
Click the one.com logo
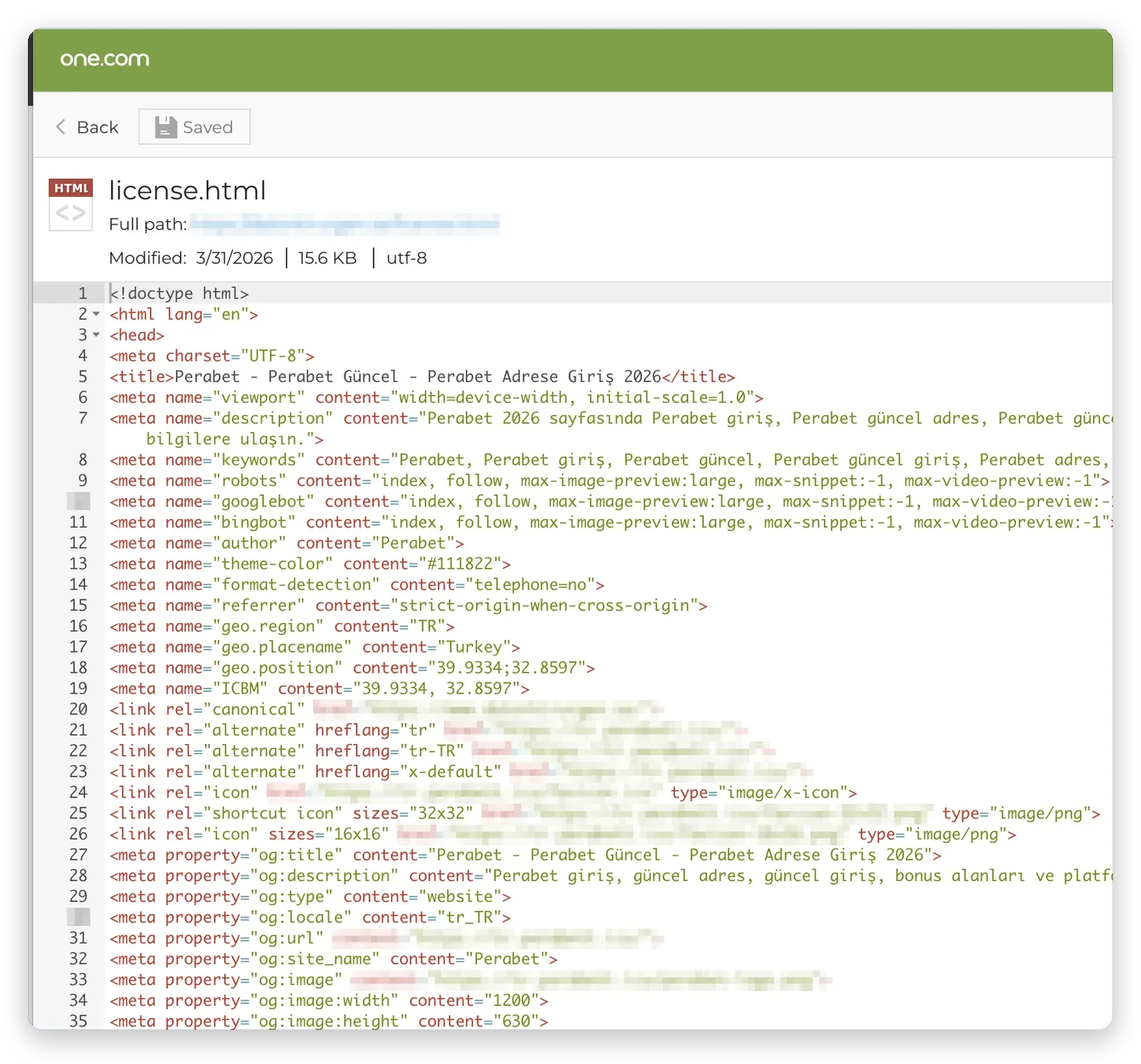[x=105, y=59]
